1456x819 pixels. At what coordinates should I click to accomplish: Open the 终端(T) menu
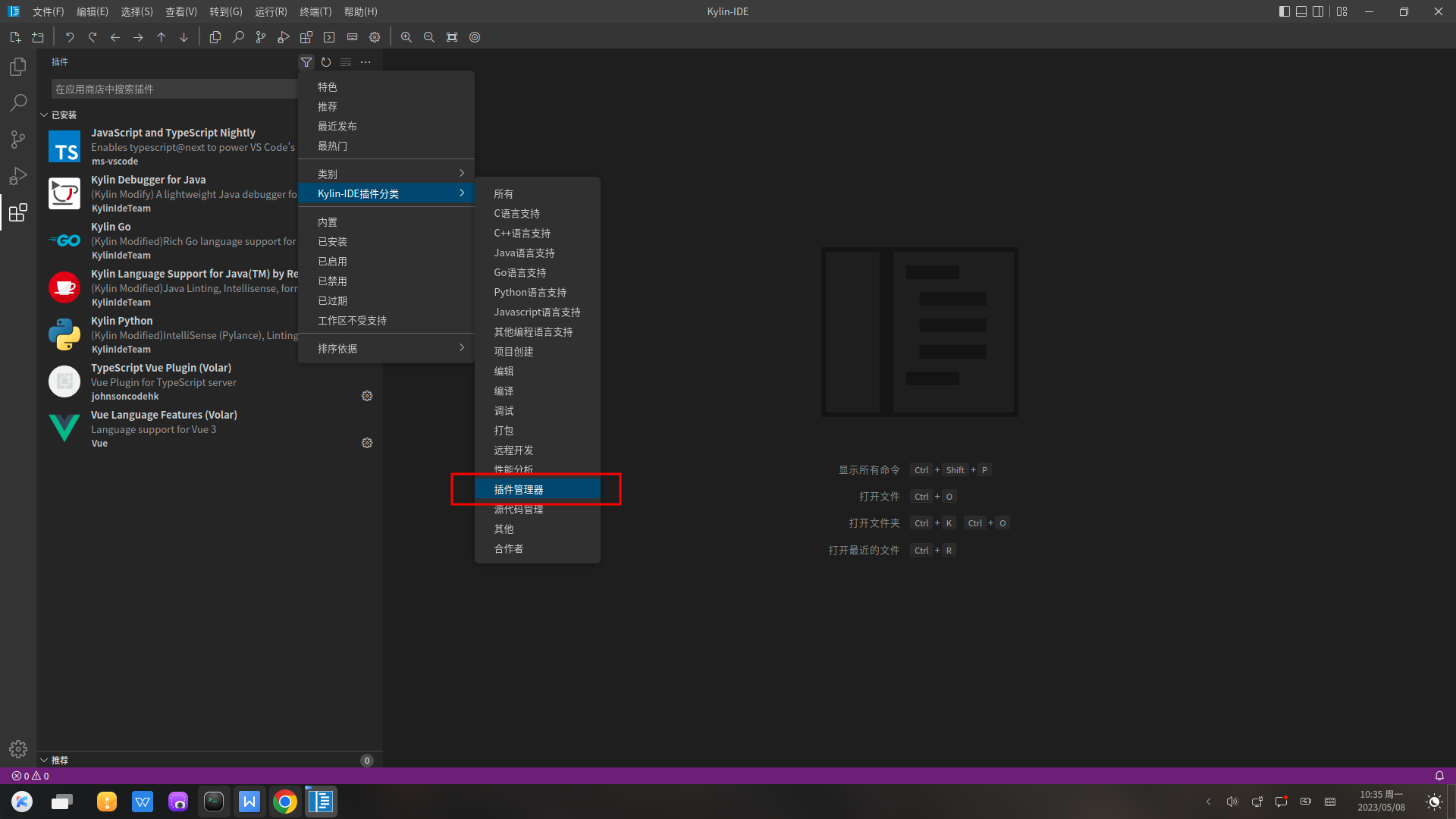tap(315, 11)
